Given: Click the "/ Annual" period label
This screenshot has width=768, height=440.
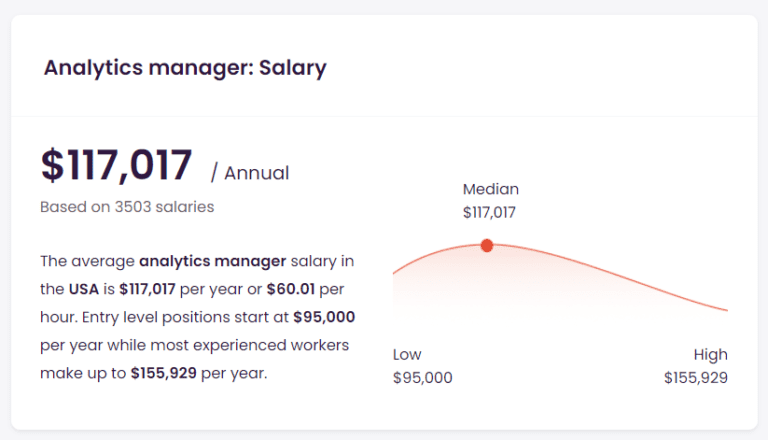Looking at the screenshot, I should pos(250,173).
